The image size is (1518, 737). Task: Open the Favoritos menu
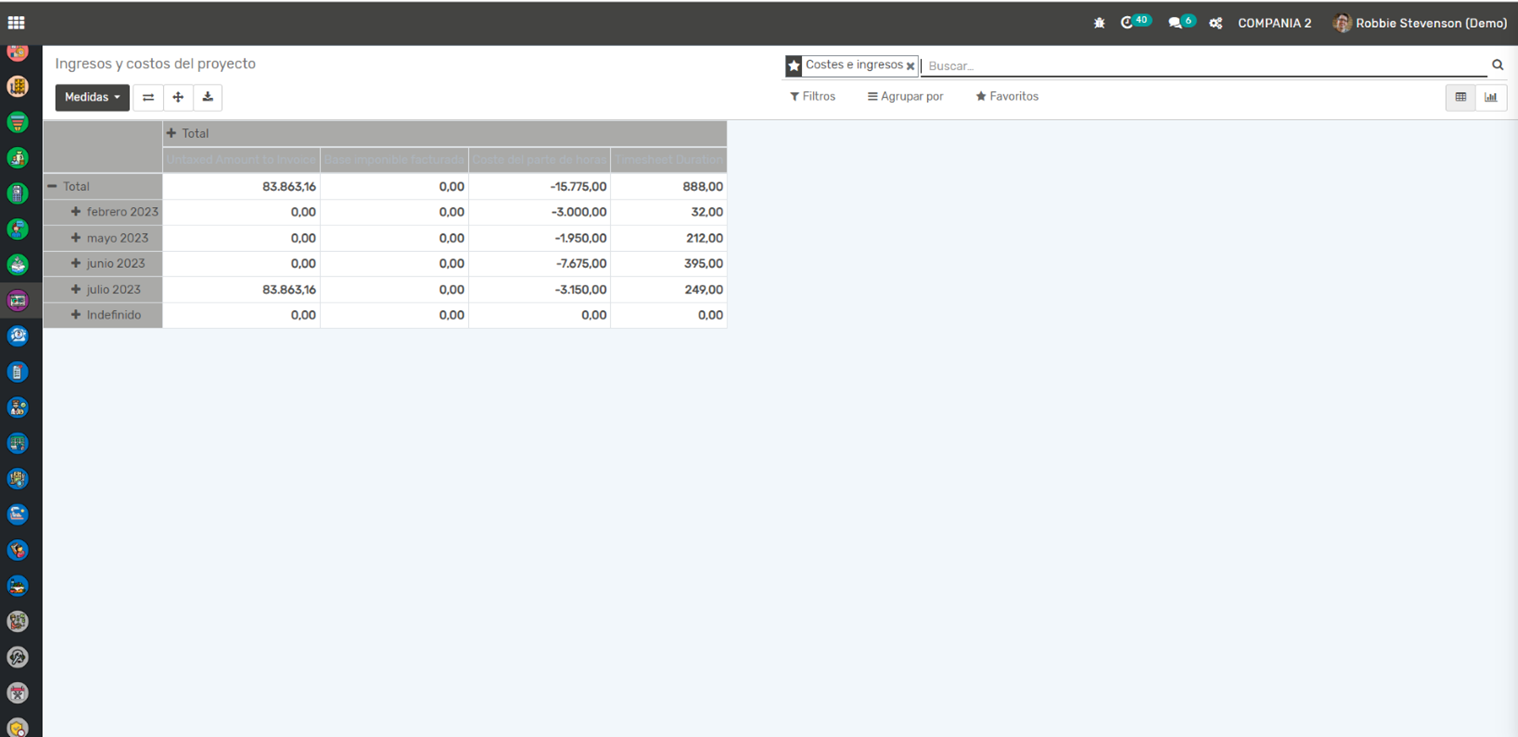click(x=1007, y=96)
